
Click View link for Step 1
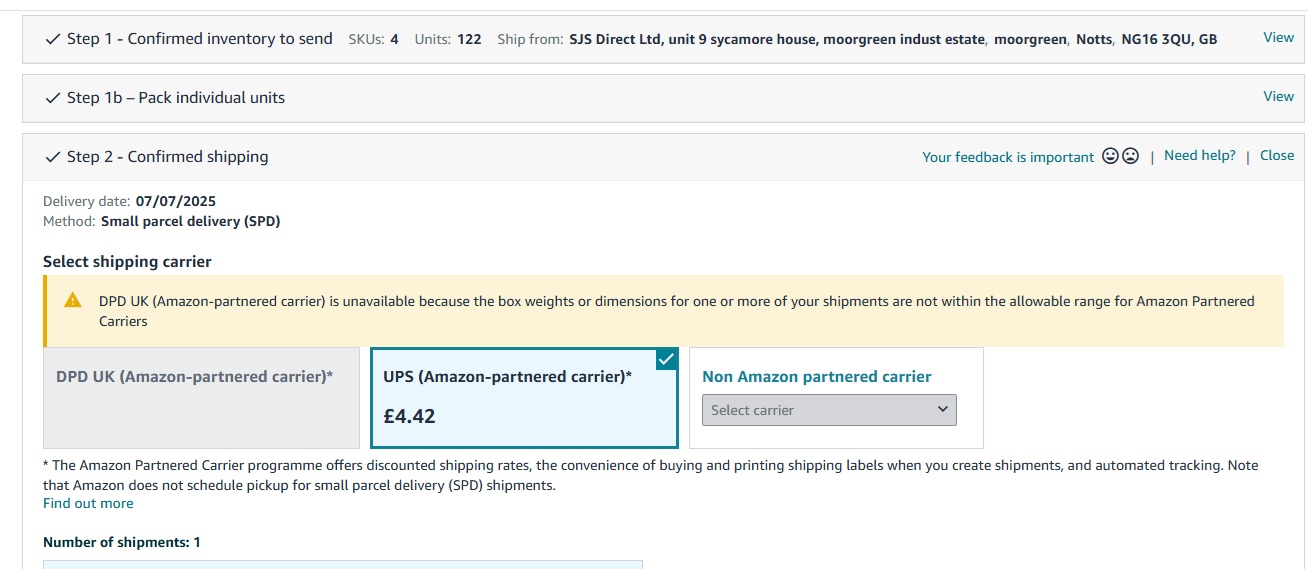(1278, 37)
